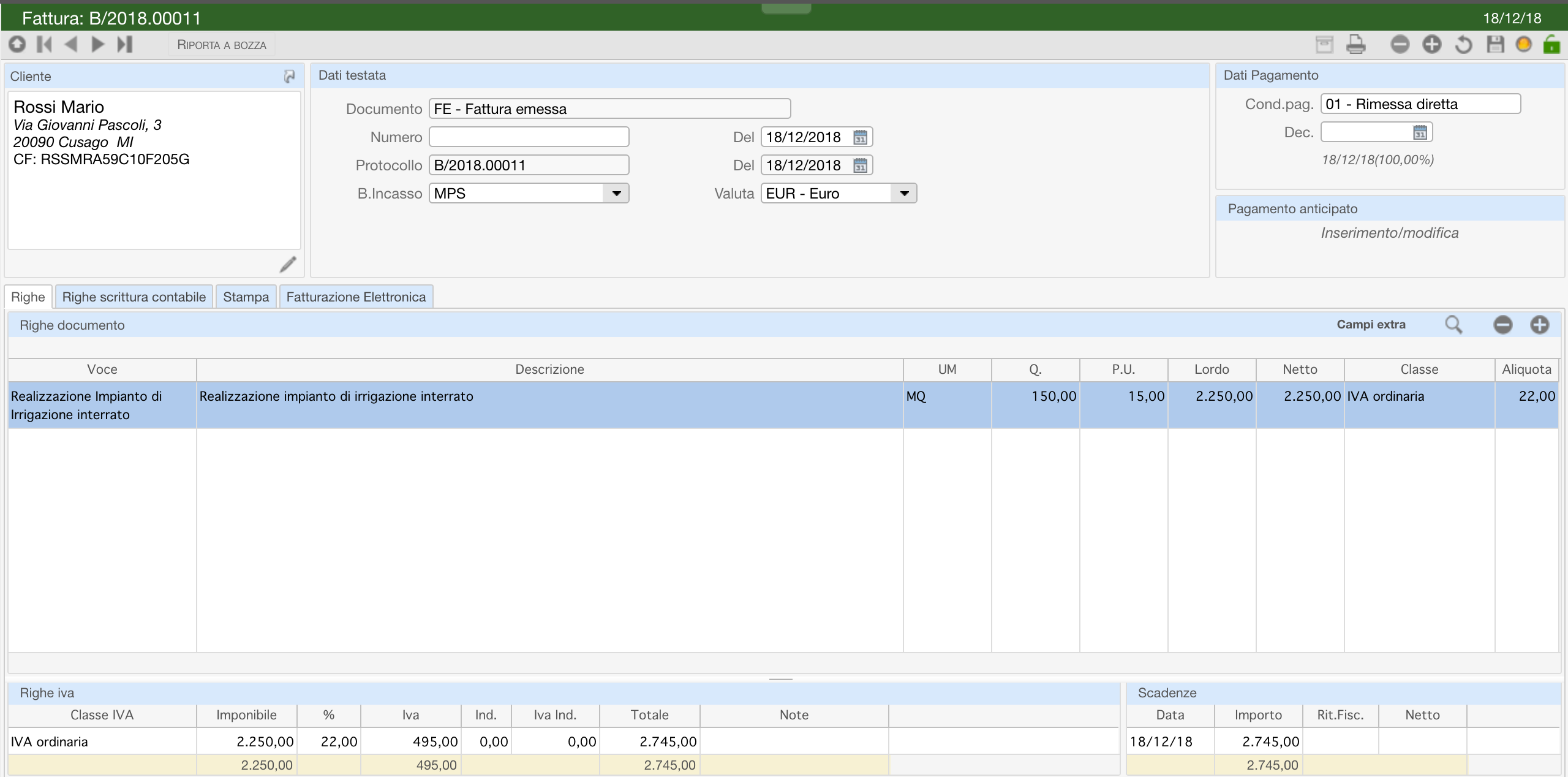Screen dimensions: 1568x777
Task: Click the Riporta a bozza button
Action: pos(222,45)
